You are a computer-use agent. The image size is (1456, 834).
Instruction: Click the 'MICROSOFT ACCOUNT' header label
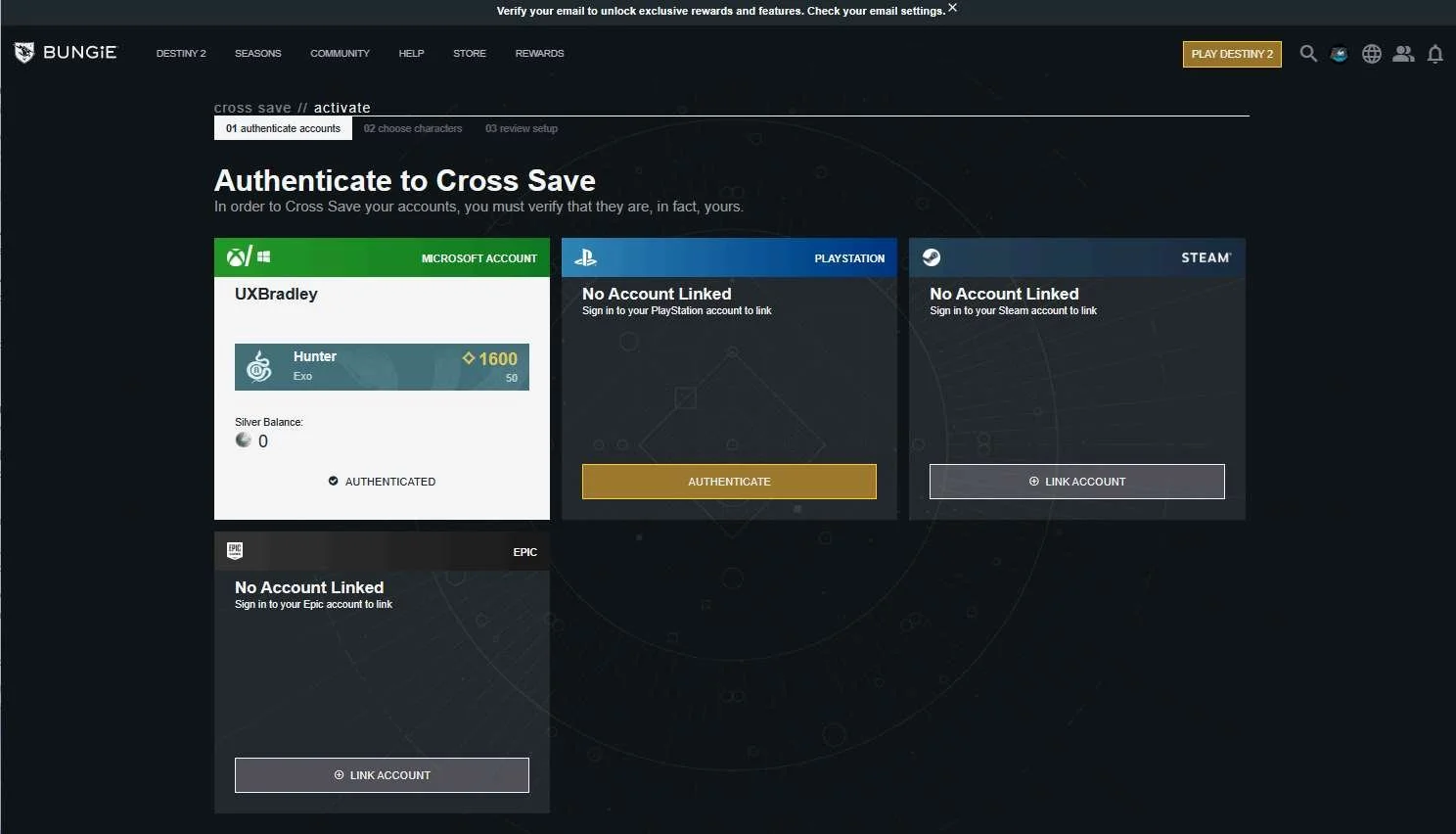coord(479,258)
